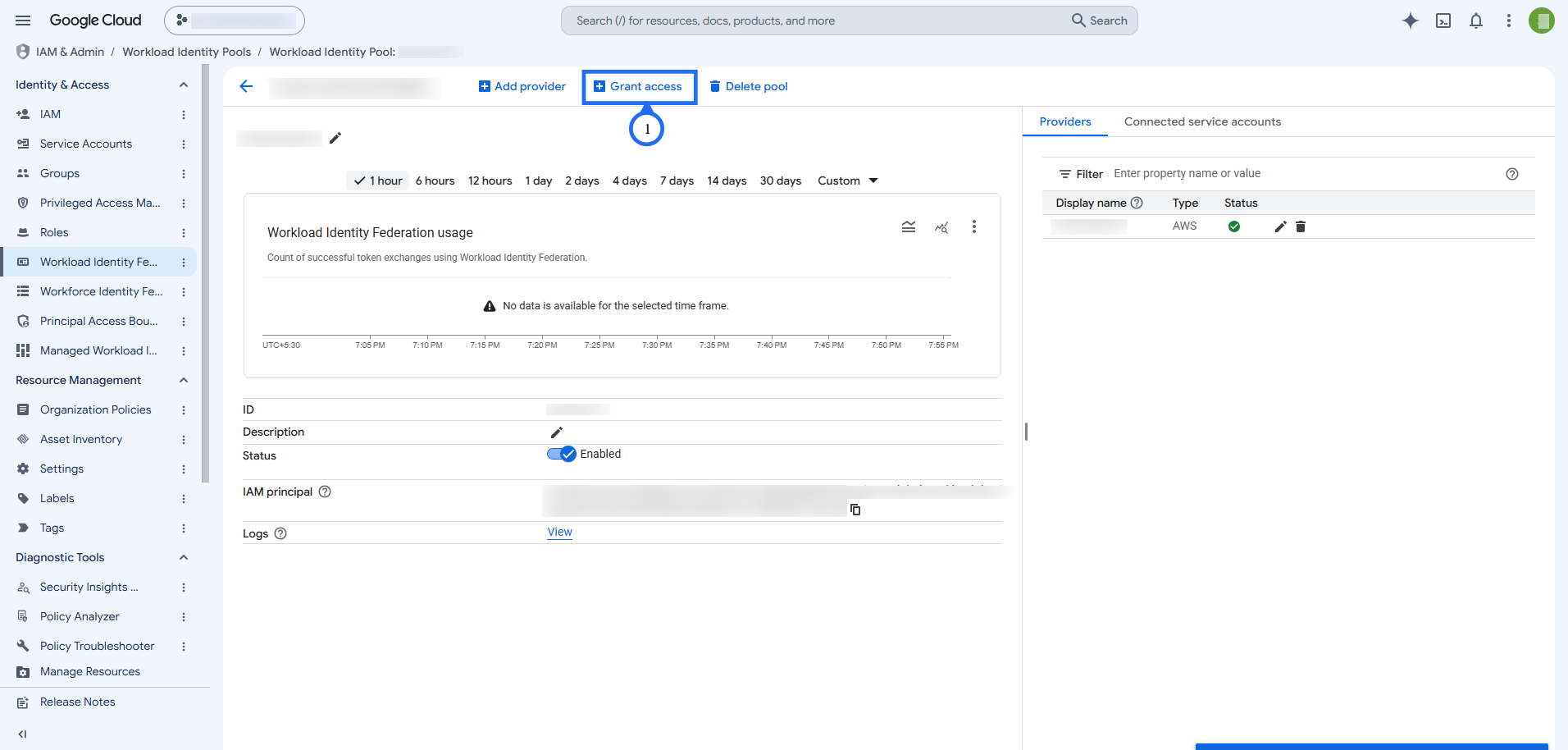Screen dimensions: 1568x750
Task: Collapse the Diagnostic Tools section
Action: click(184, 557)
